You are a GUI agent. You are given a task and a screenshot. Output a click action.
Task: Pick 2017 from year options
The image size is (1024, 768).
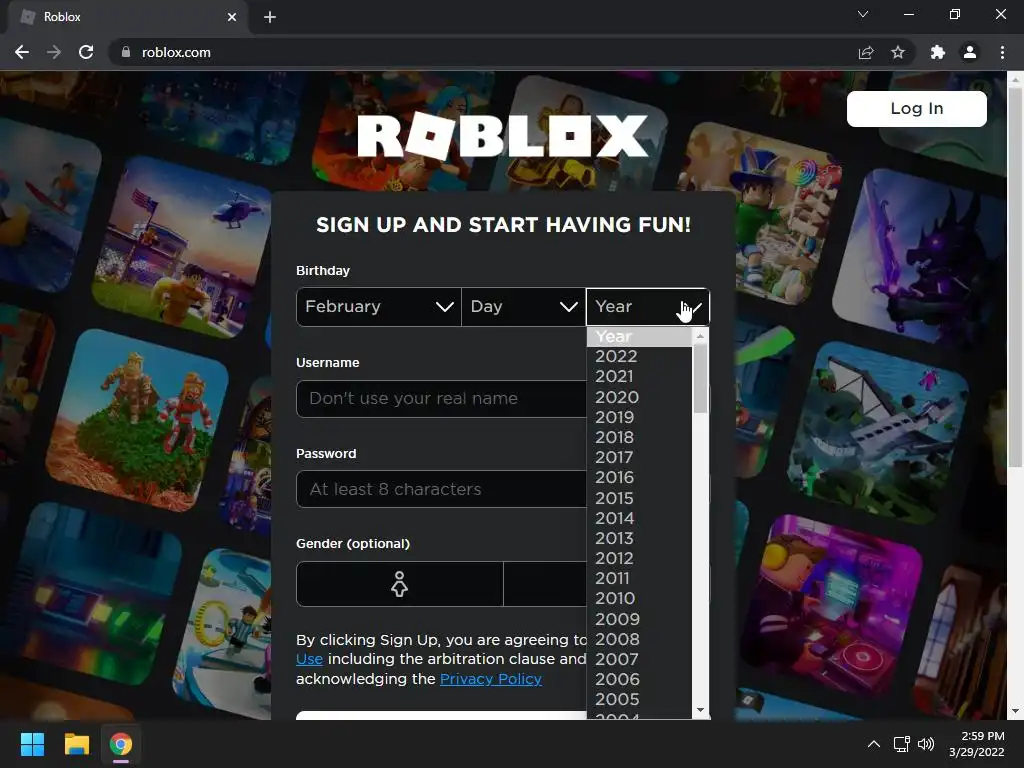click(639, 458)
